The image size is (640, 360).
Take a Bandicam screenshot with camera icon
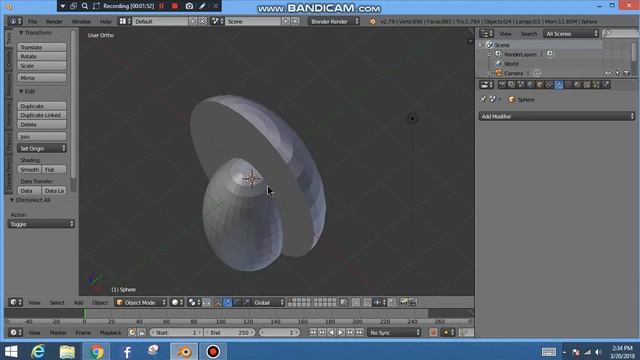point(189,6)
